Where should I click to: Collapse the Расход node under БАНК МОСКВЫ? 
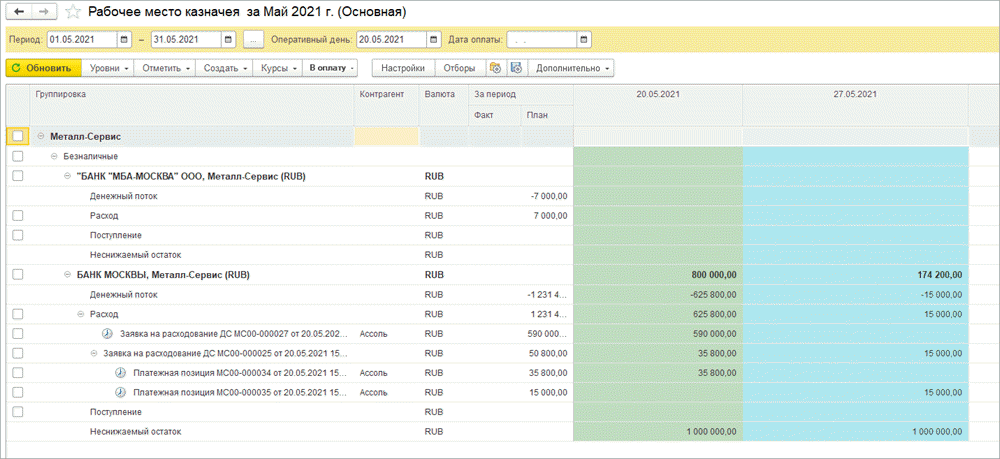pos(81,314)
